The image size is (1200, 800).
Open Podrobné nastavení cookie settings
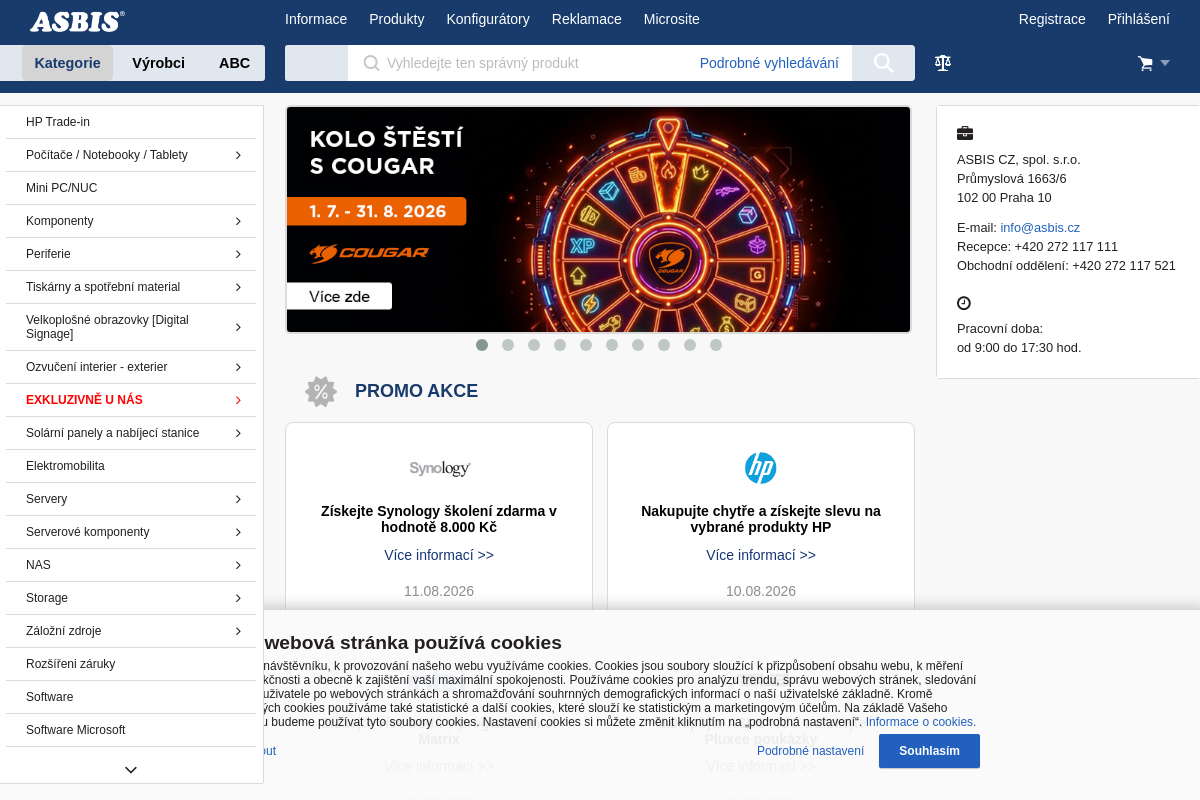click(x=810, y=751)
